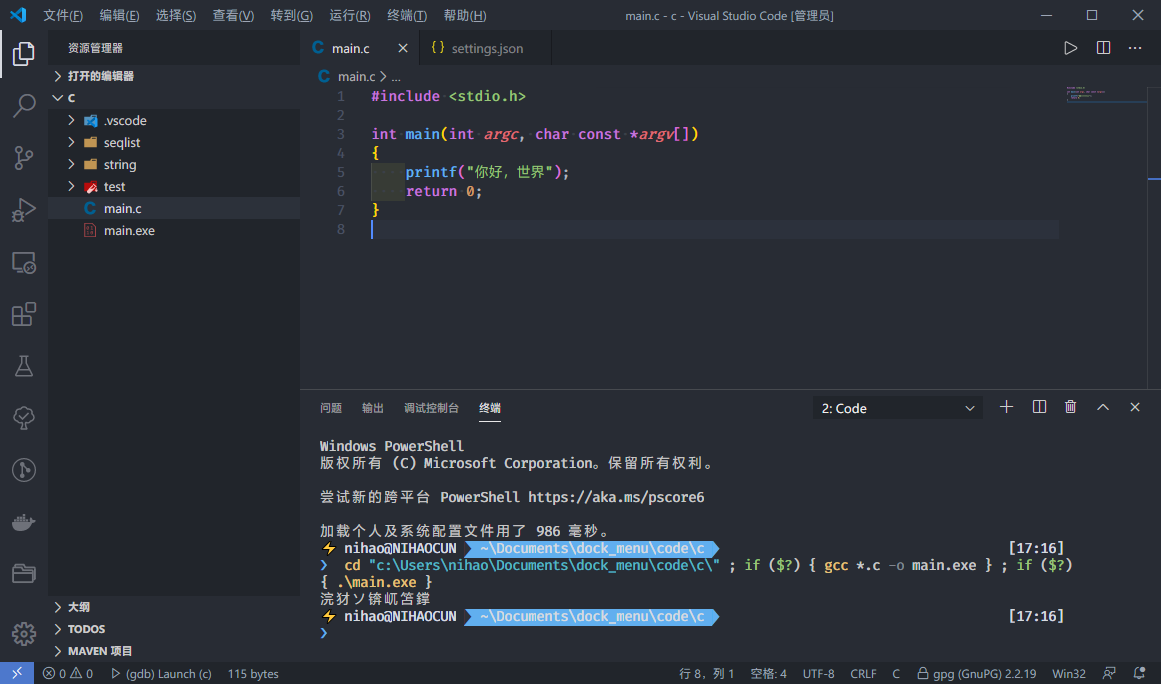
Task: Maximize the panel with the up chevron
Action: tap(1103, 407)
